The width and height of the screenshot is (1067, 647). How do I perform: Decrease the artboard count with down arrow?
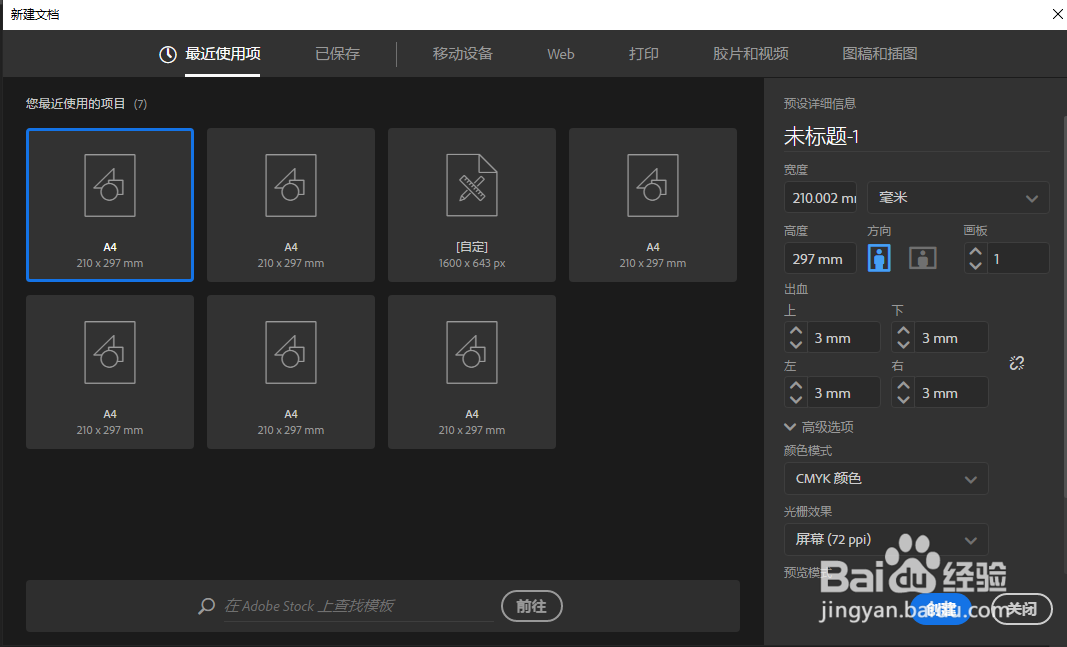(x=975, y=265)
